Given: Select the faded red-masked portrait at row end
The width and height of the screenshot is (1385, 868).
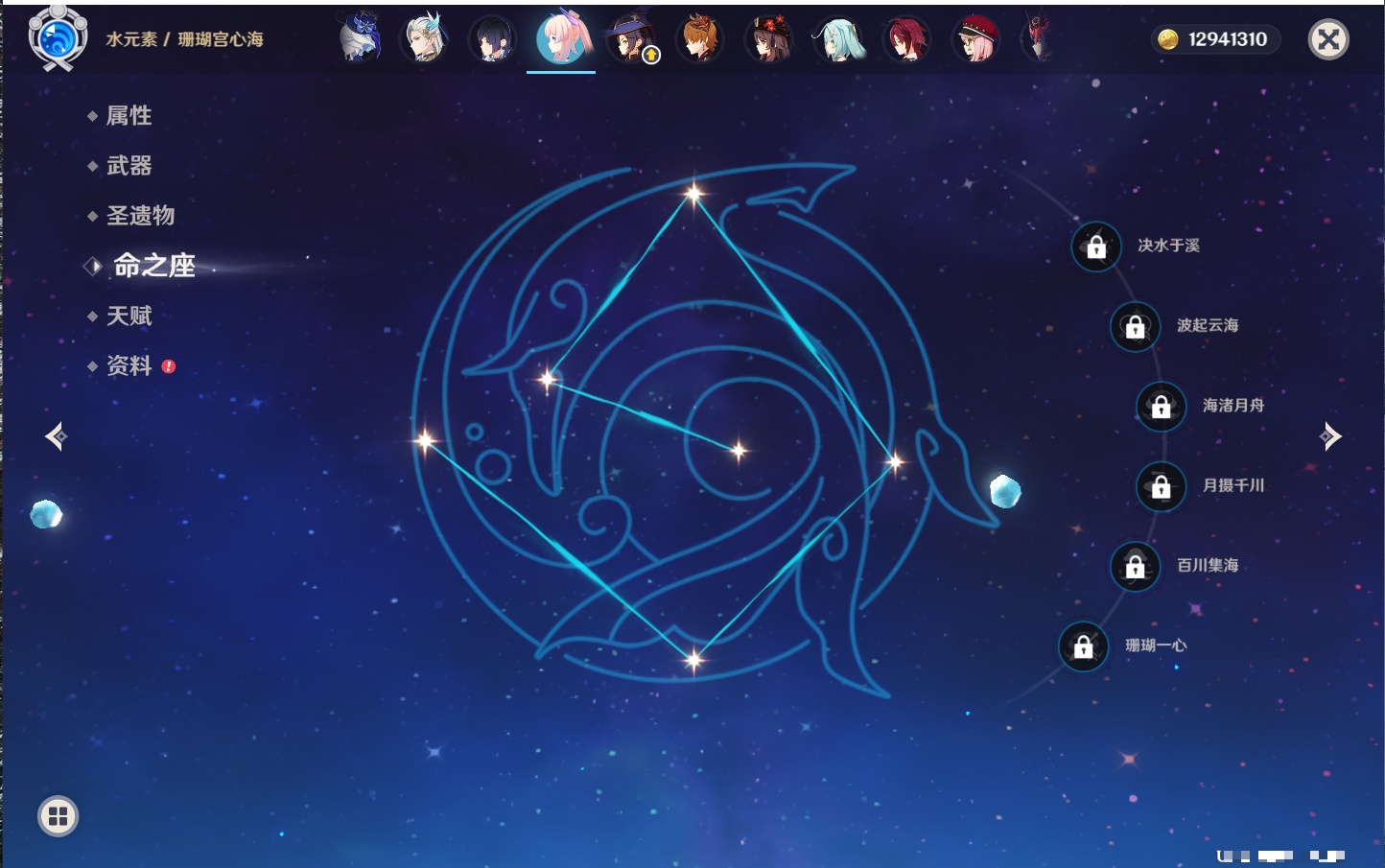Looking at the screenshot, I should (1038, 39).
